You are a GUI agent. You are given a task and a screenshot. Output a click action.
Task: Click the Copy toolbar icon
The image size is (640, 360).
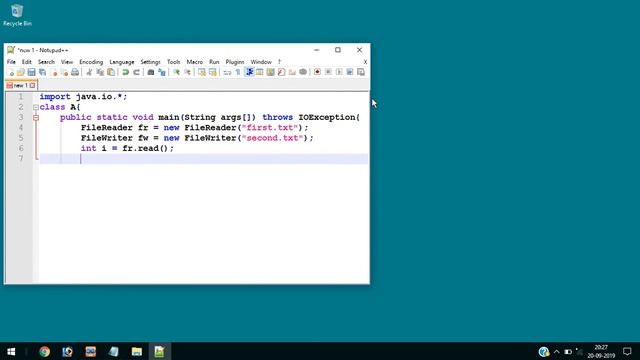coord(100,72)
